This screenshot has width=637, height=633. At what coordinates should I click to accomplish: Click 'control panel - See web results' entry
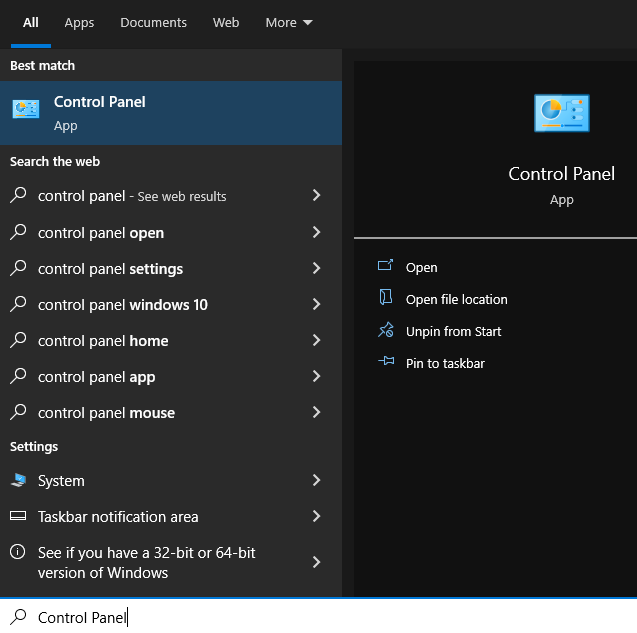(171, 195)
